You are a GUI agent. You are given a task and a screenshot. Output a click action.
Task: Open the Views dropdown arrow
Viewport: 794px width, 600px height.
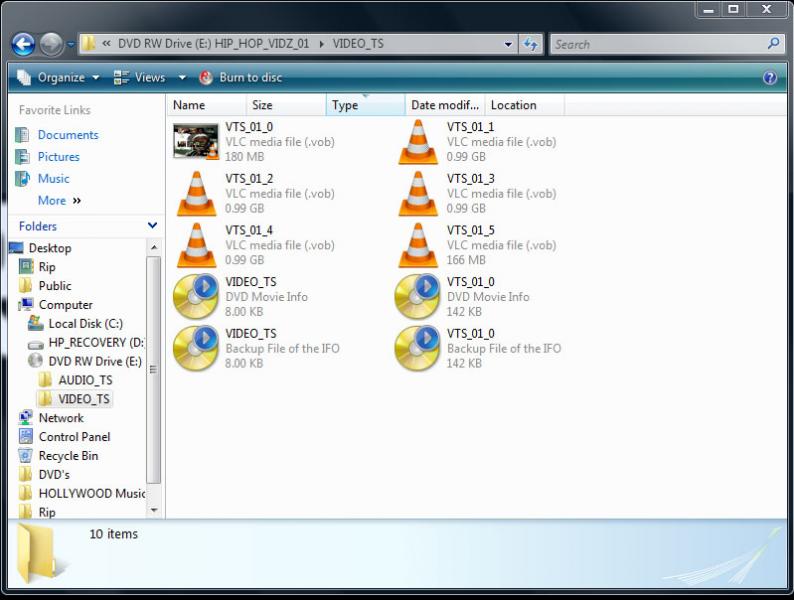pos(182,77)
